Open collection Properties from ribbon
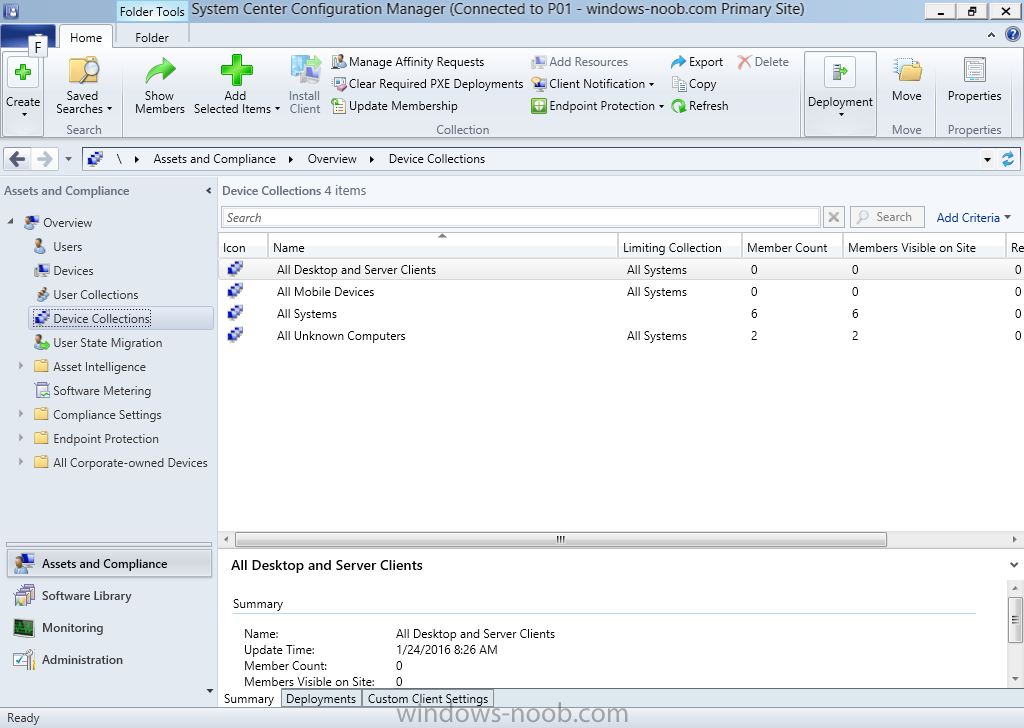Image resolution: width=1024 pixels, height=728 pixels. pos(974,80)
